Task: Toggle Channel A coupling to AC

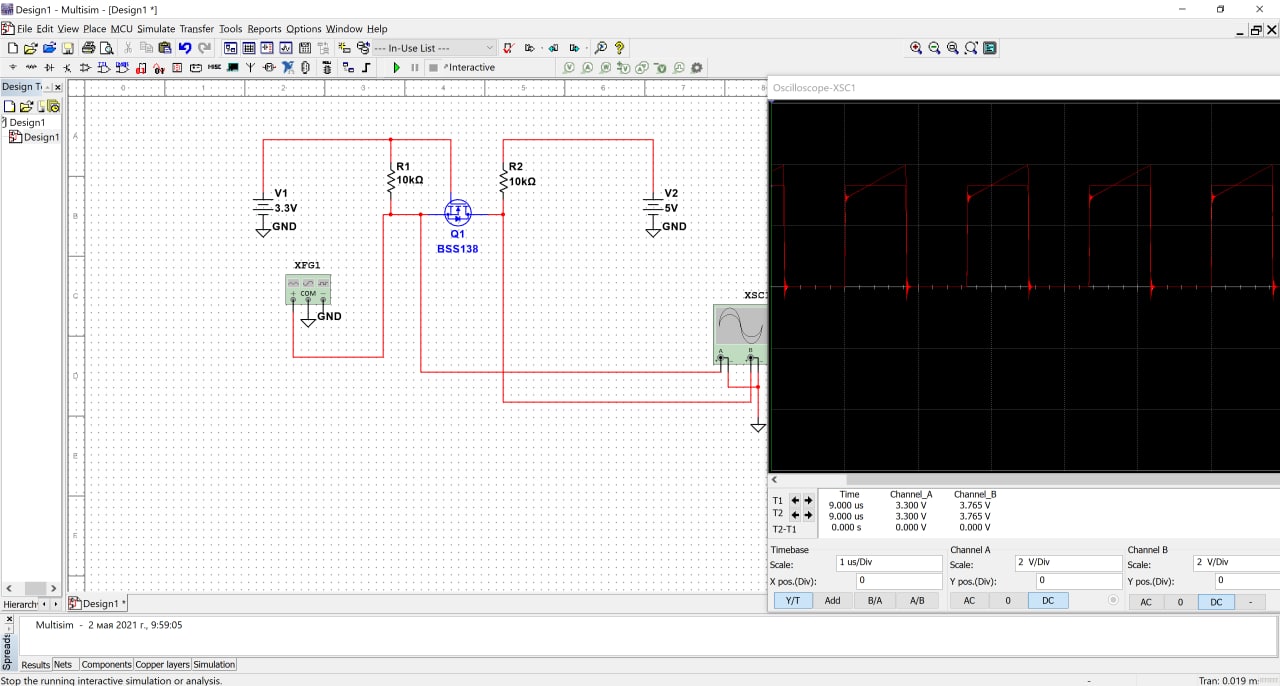Action: (x=969, y=601)
